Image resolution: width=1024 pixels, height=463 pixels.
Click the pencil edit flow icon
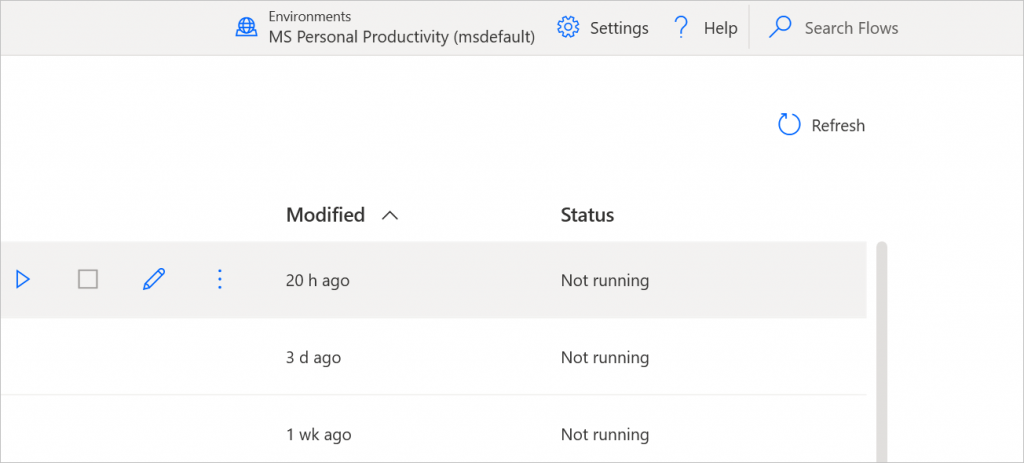[154, 280]
